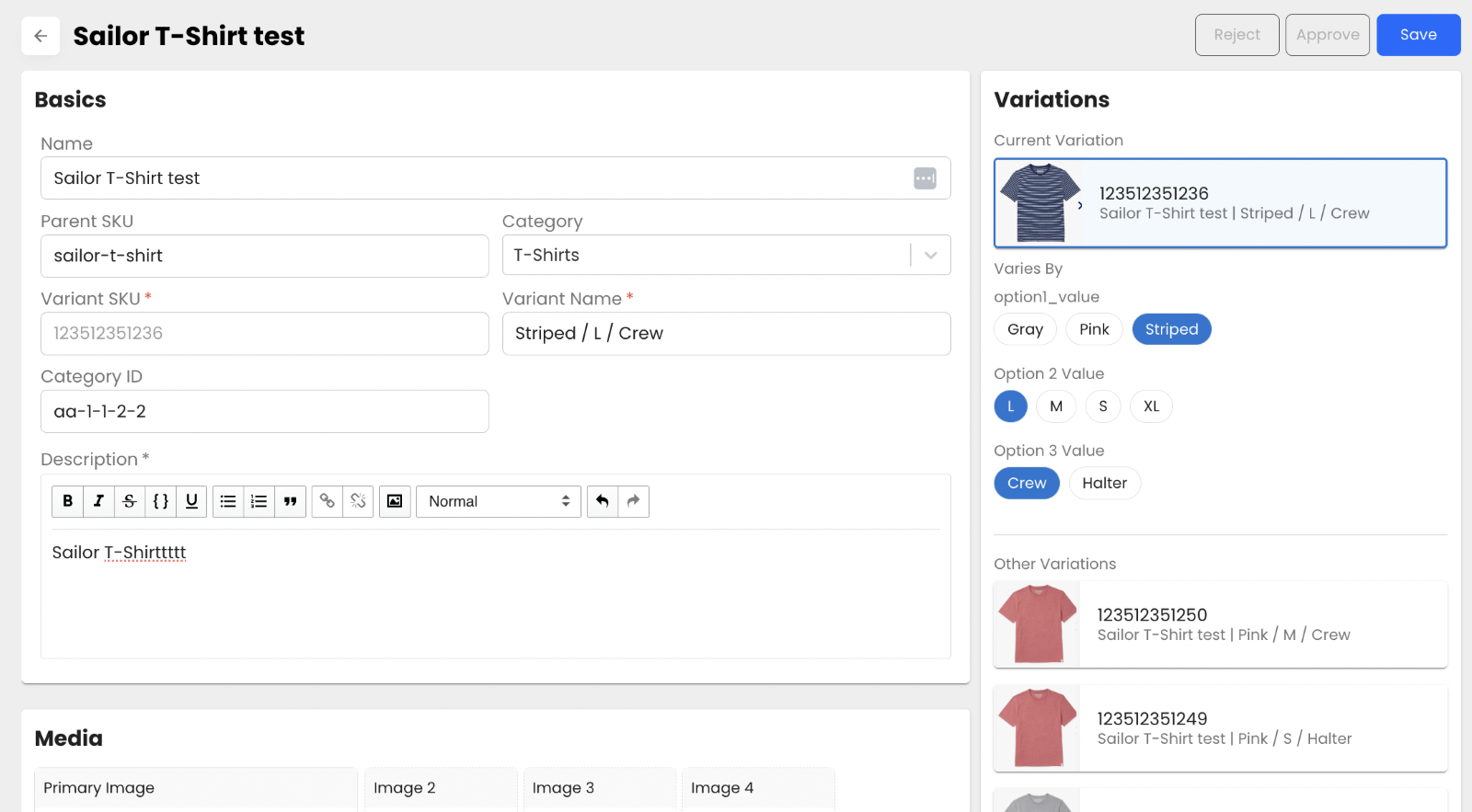
Task: Select the Pink color option
Action: tap(1094, 329)
